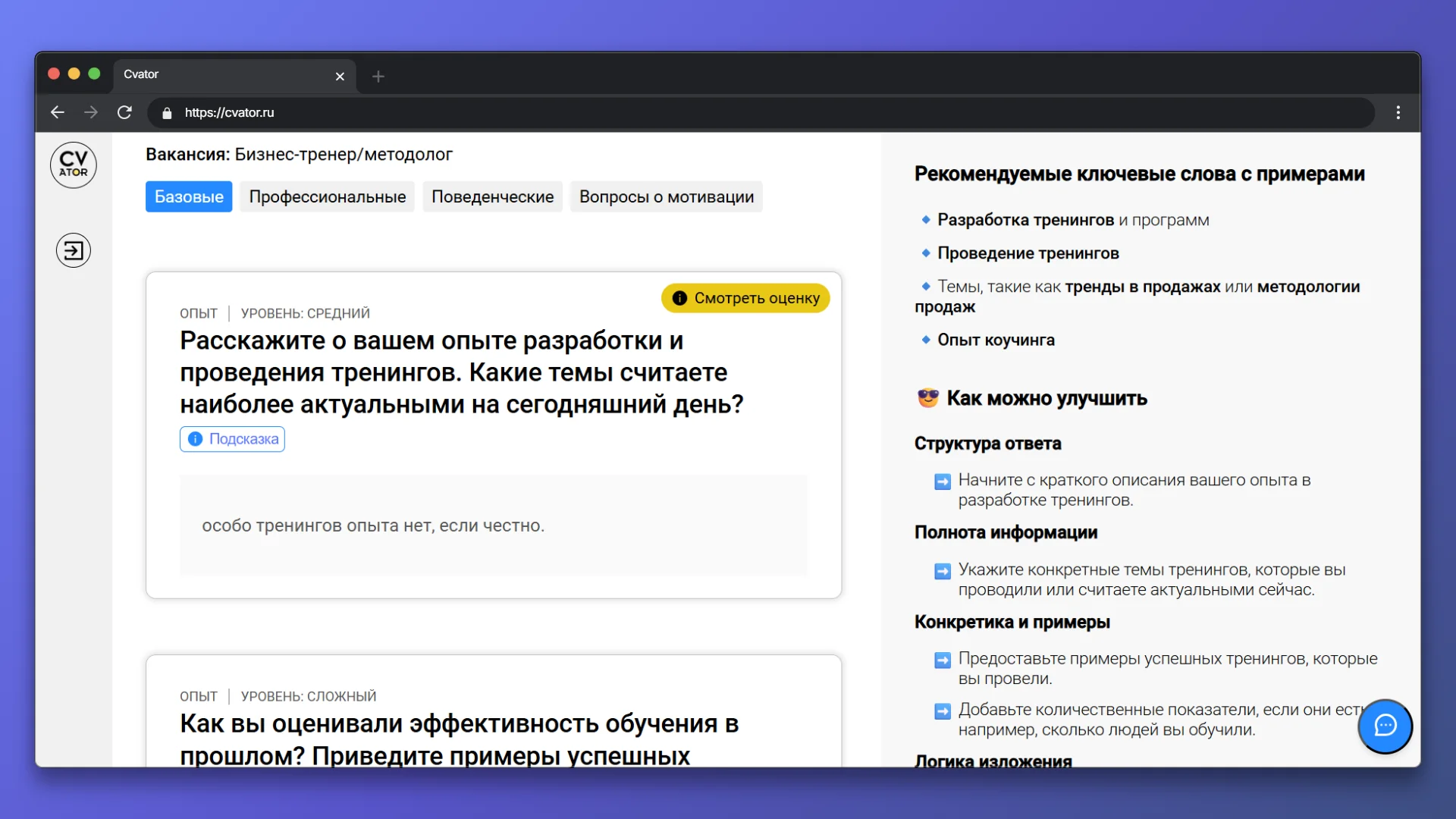Switch to the Профессиональные tab

point(328,196)
